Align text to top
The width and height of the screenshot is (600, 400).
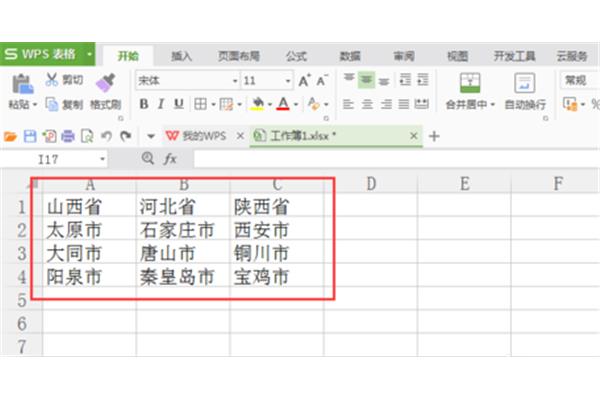coord(349,80)
